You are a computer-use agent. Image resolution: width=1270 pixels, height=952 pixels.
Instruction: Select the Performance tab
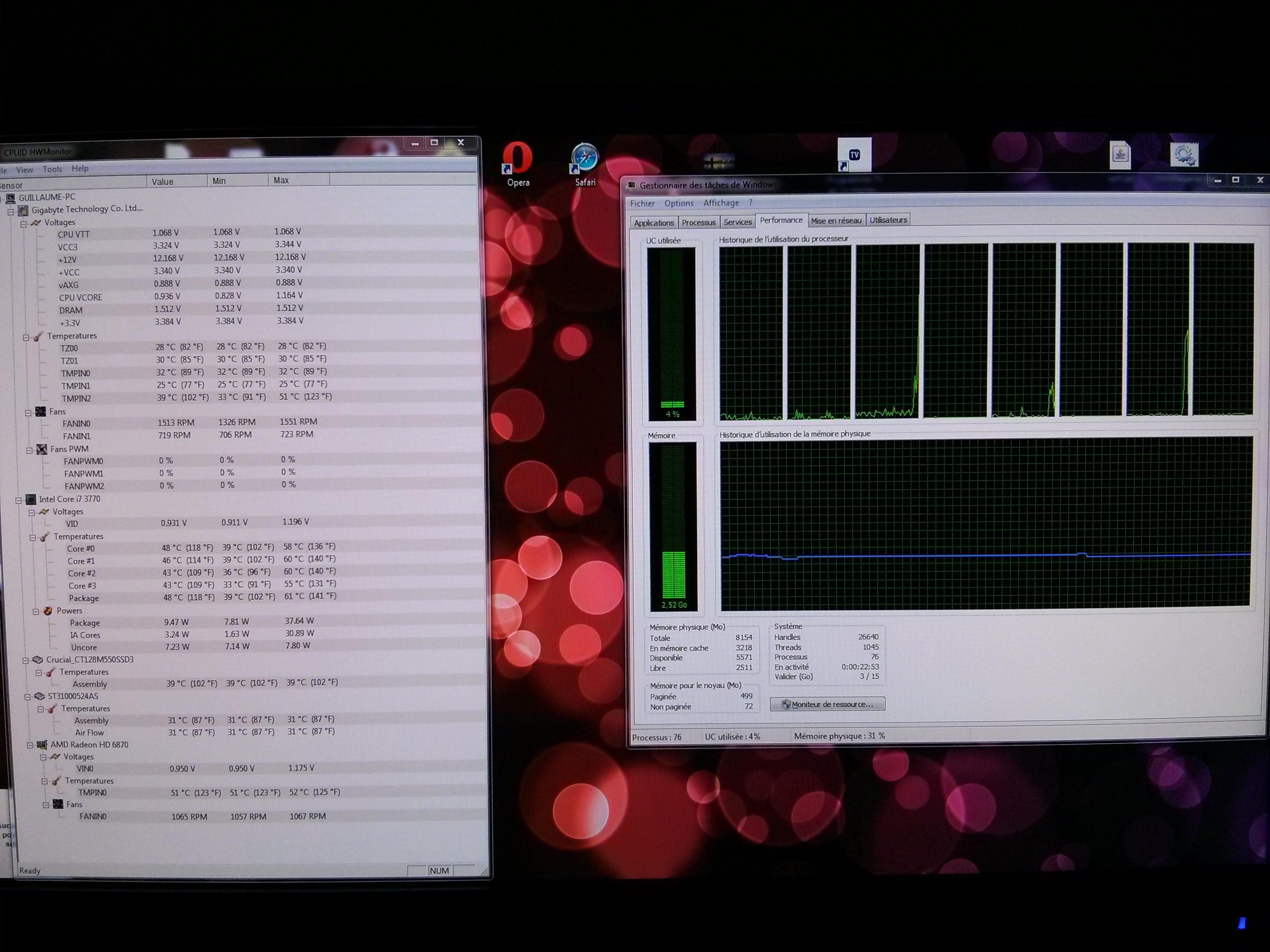coord(781,220)
